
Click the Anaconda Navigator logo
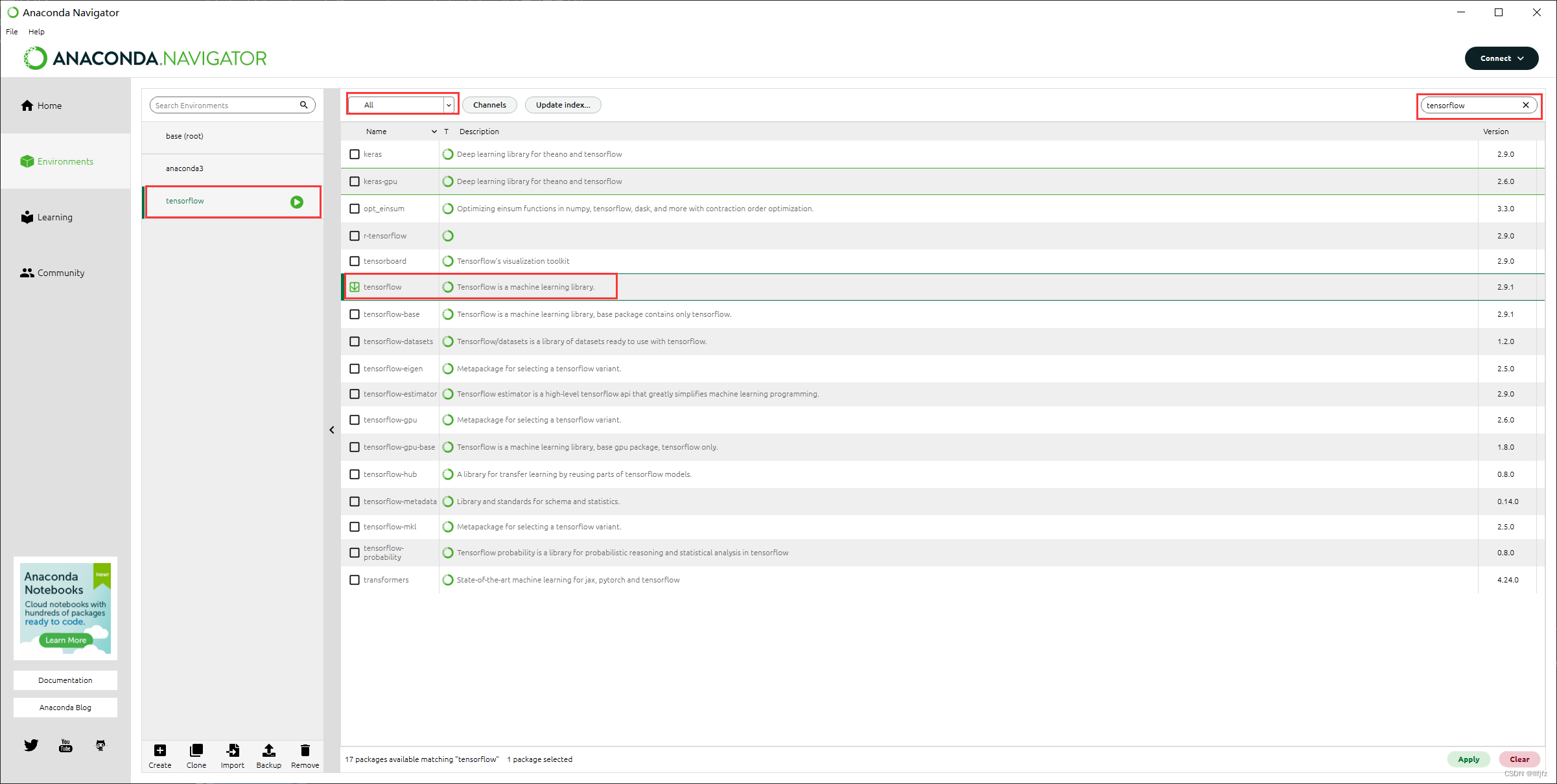tap(145, 58)
